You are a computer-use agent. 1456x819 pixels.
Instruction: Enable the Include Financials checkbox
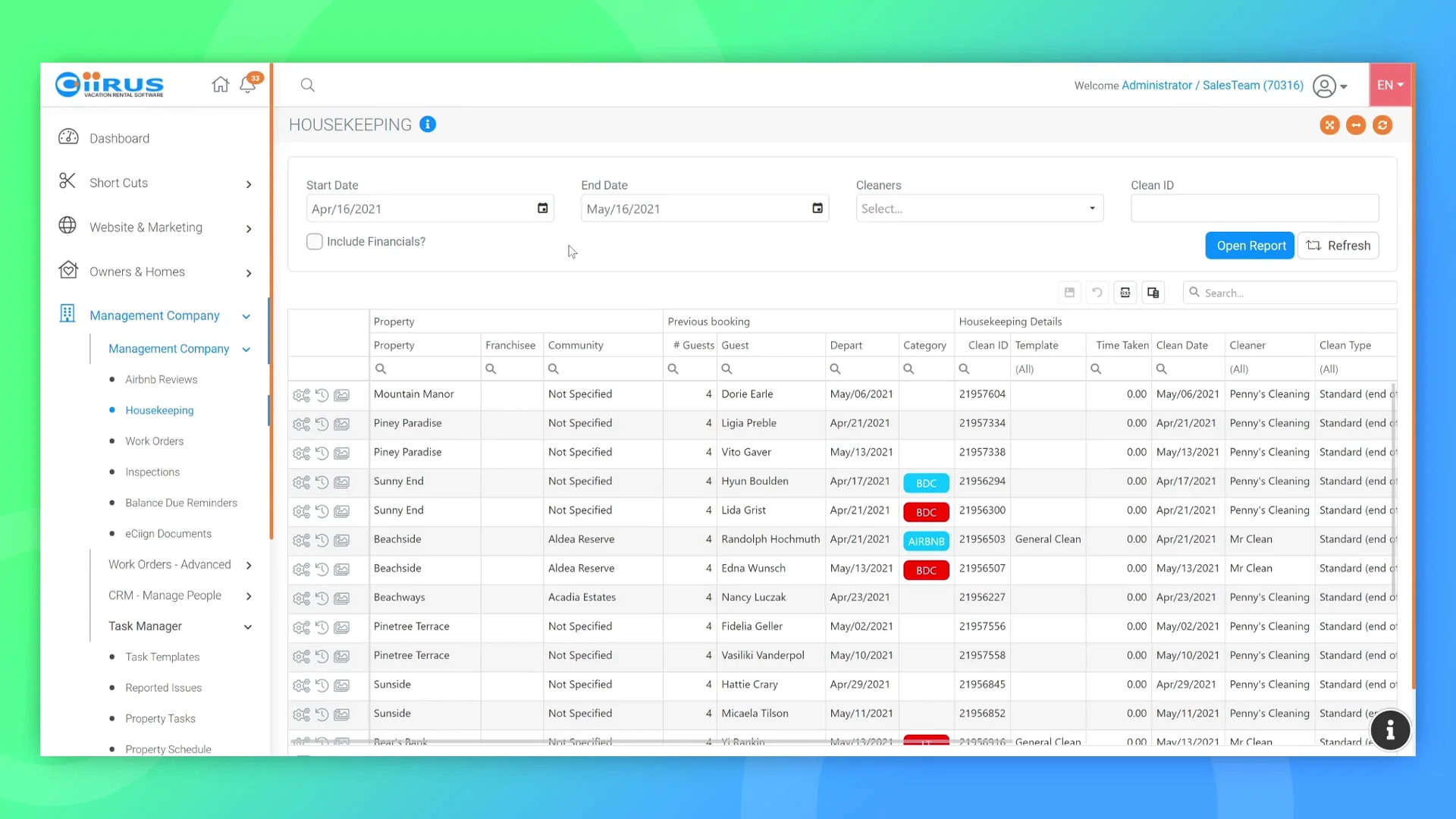pyautogui.click(x=315, y=242)
